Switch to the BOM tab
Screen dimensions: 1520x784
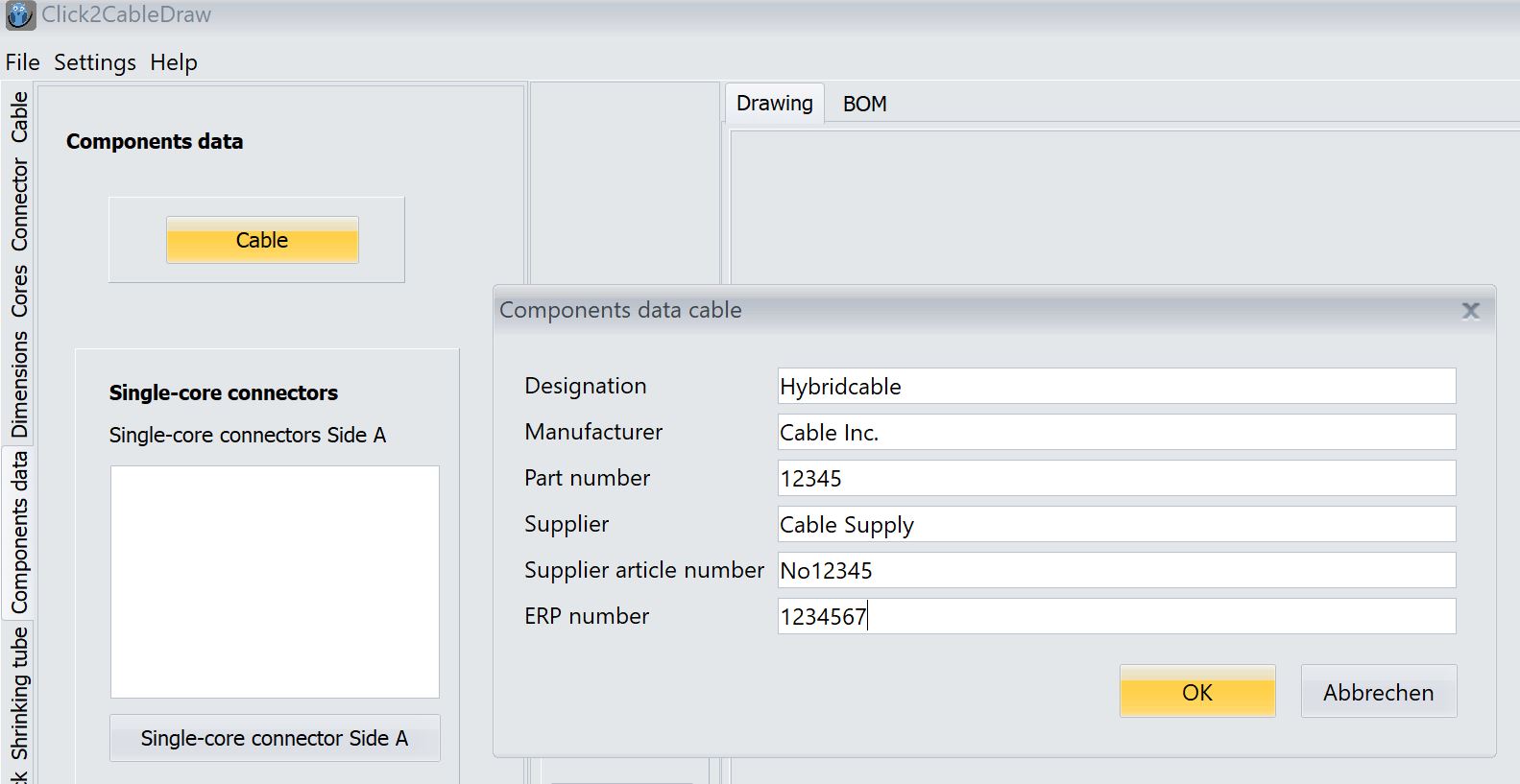(864, 104)
